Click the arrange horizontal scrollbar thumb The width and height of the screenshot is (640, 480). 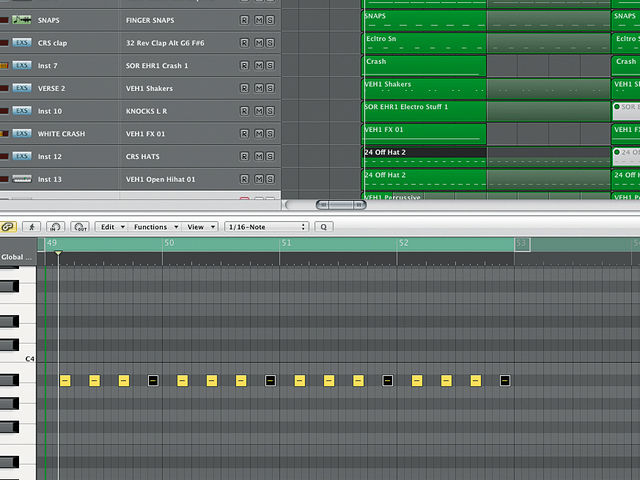tap(341, 204)
